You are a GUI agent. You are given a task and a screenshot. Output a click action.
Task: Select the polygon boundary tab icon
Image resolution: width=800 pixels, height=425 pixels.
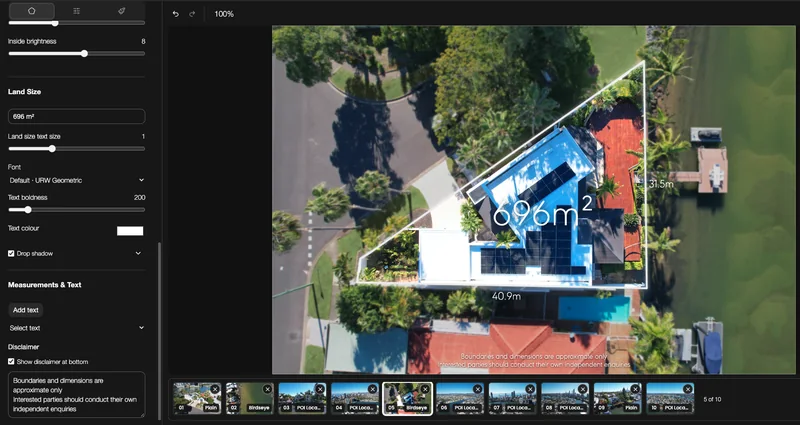tap(32, 11)
